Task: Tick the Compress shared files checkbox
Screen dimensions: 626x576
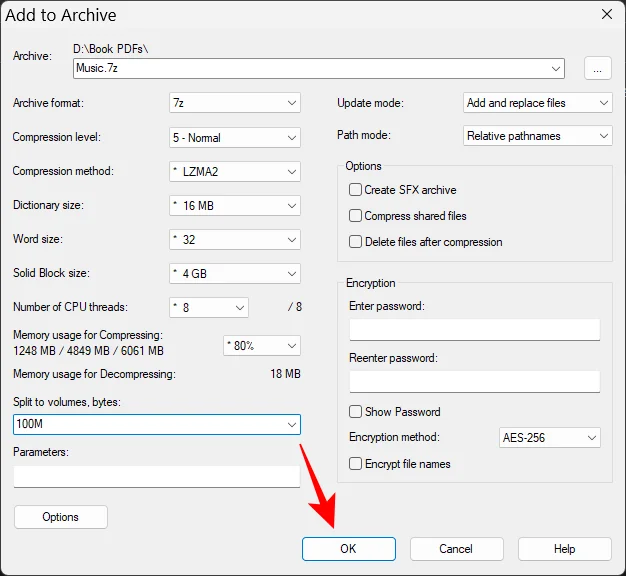Action: 355,216
